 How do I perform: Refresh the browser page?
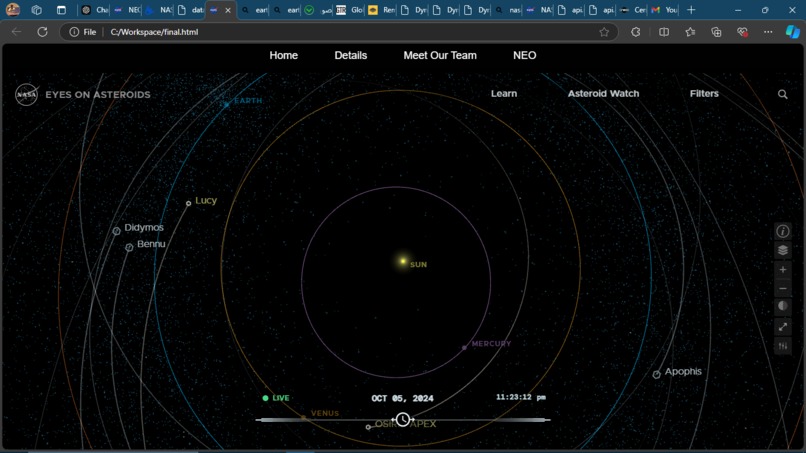(43, 32)
